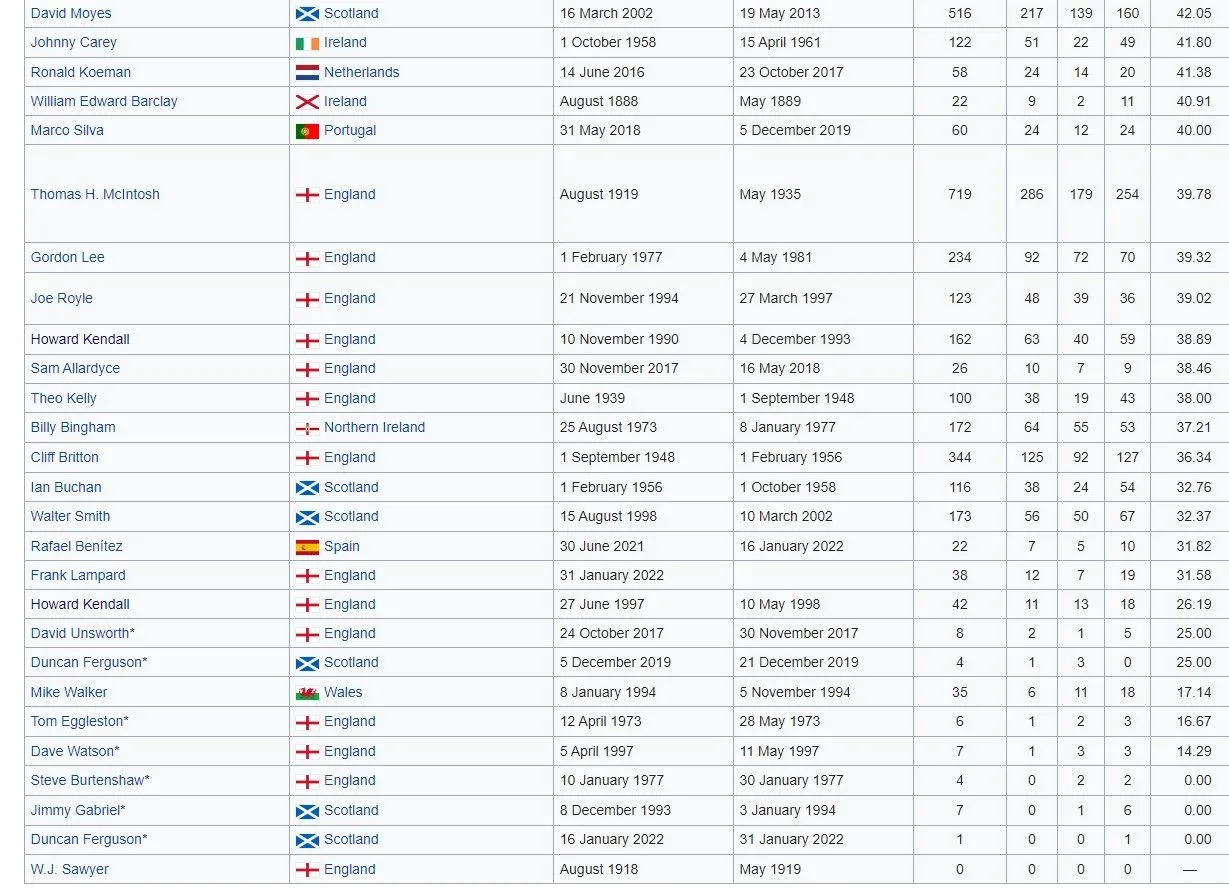Open the W.J. Sawyer link
Screen dimensions: 1229x888
pos(69,869)
